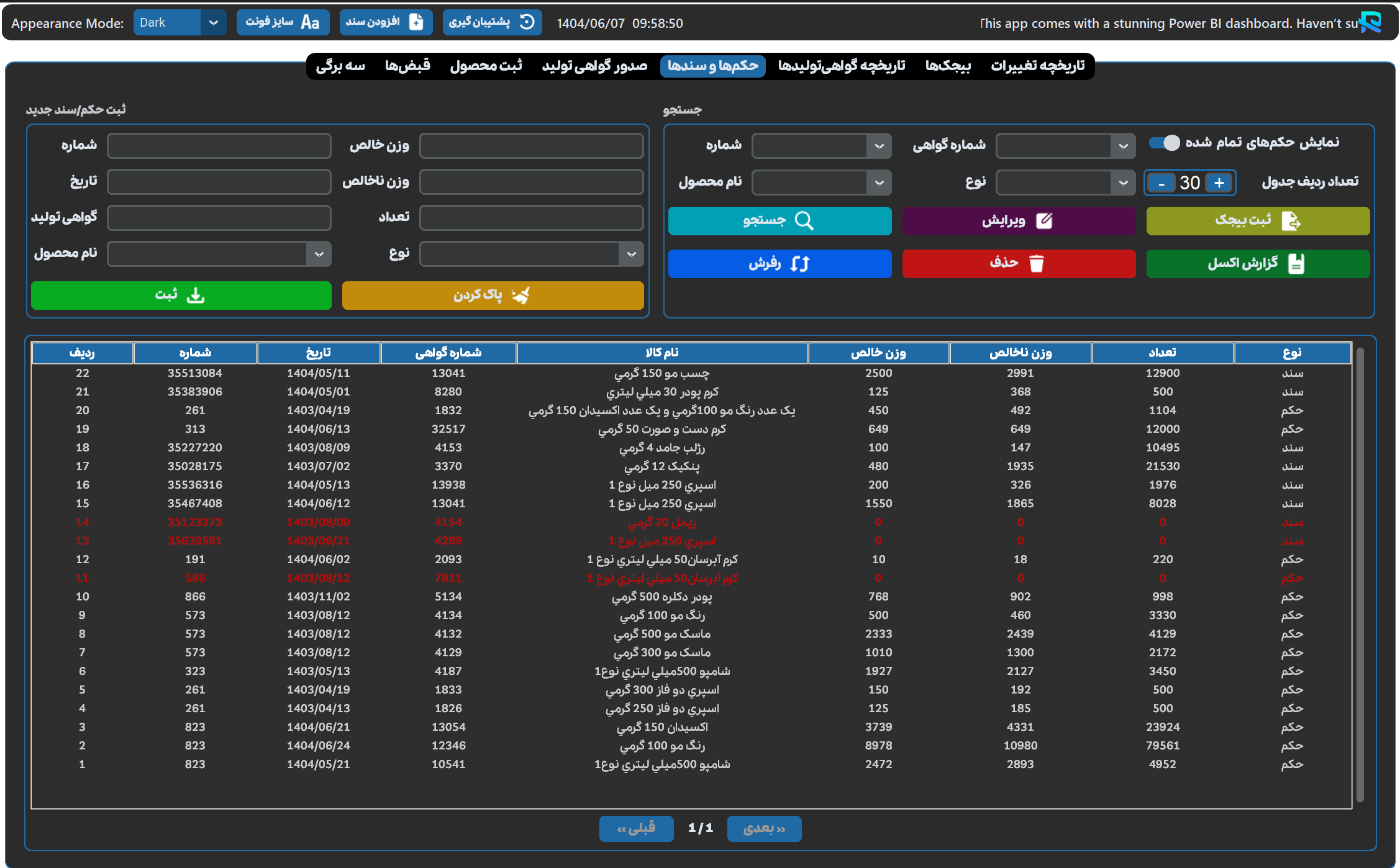Increase table row count with plus

[x=1219, y=183]
